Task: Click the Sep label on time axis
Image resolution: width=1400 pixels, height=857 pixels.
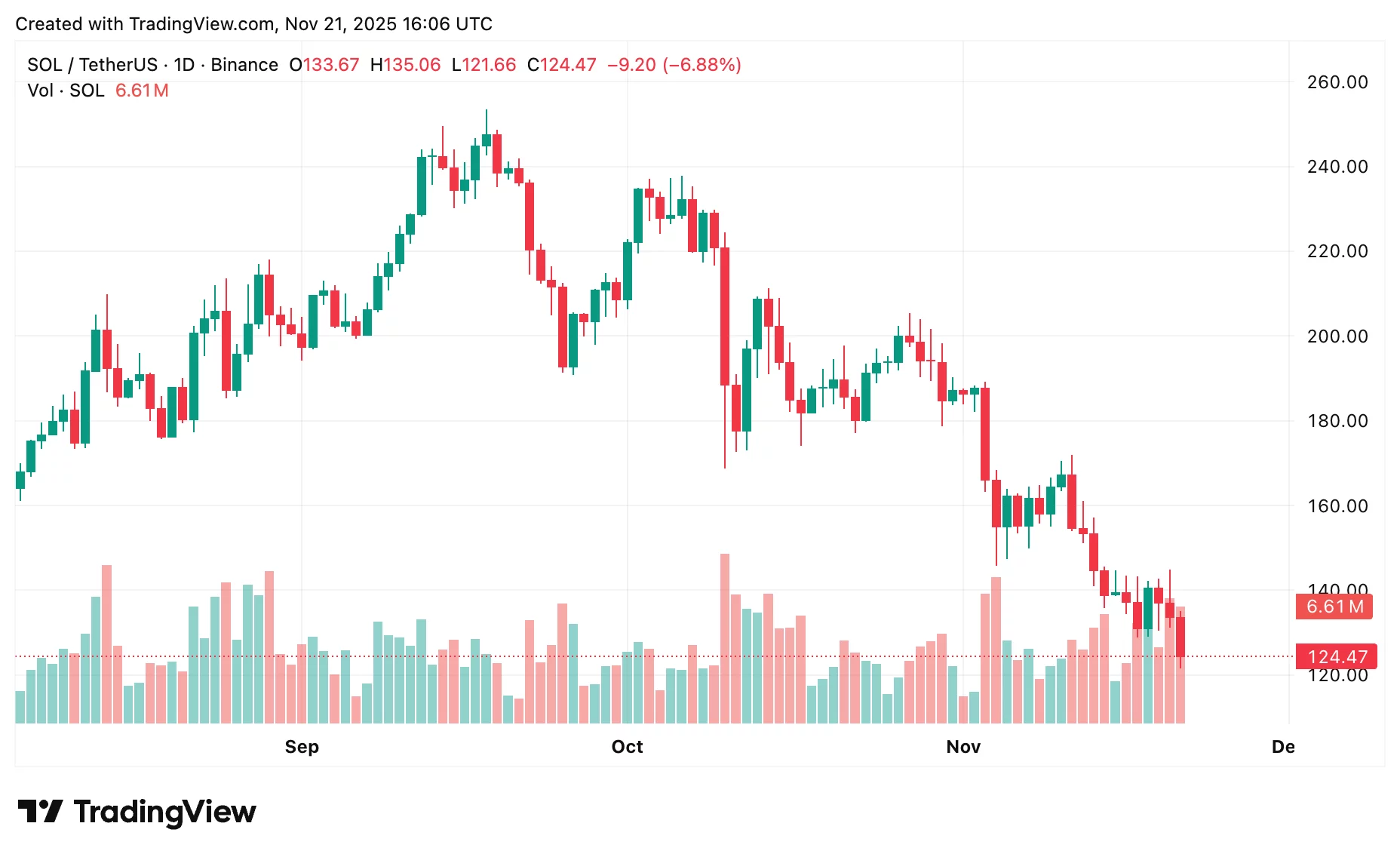Action: coord(302,747)
